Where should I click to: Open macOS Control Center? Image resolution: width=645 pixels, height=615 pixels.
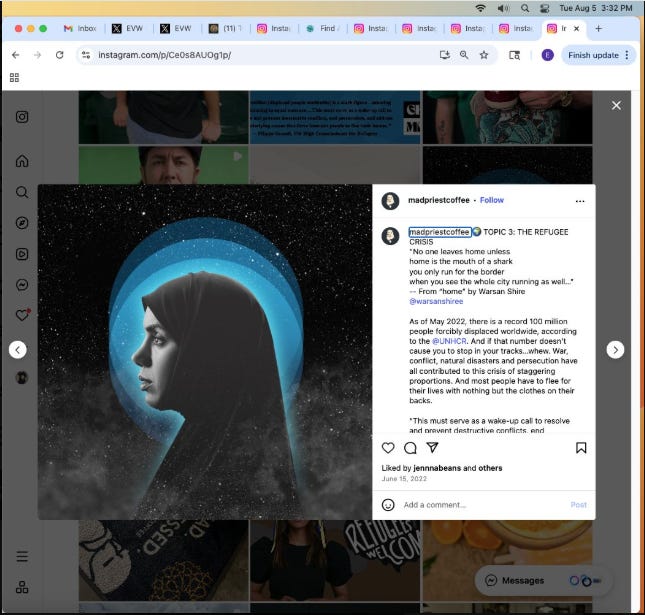[545, 8]
